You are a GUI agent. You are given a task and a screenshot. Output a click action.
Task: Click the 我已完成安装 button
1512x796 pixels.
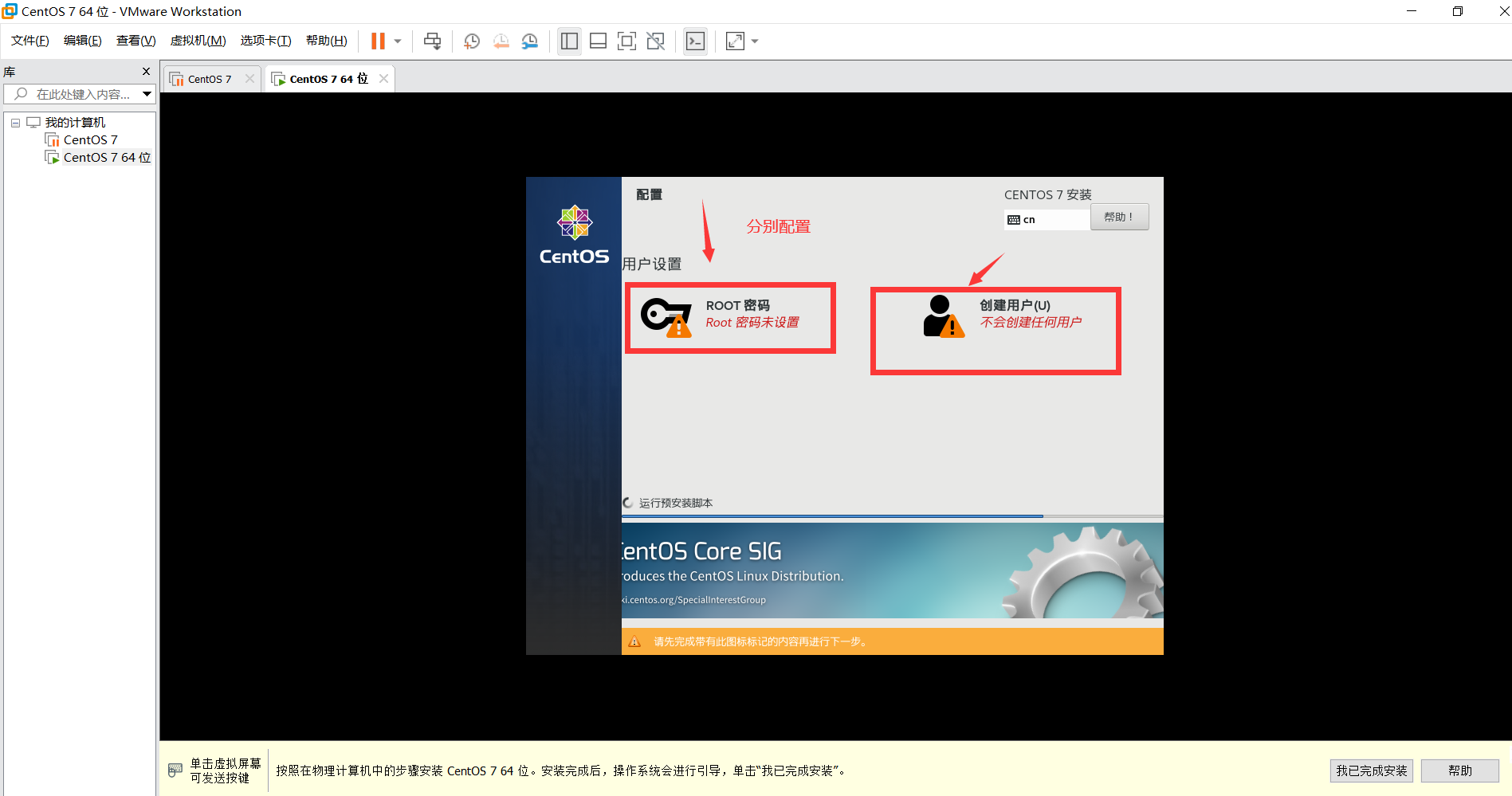1371,771
